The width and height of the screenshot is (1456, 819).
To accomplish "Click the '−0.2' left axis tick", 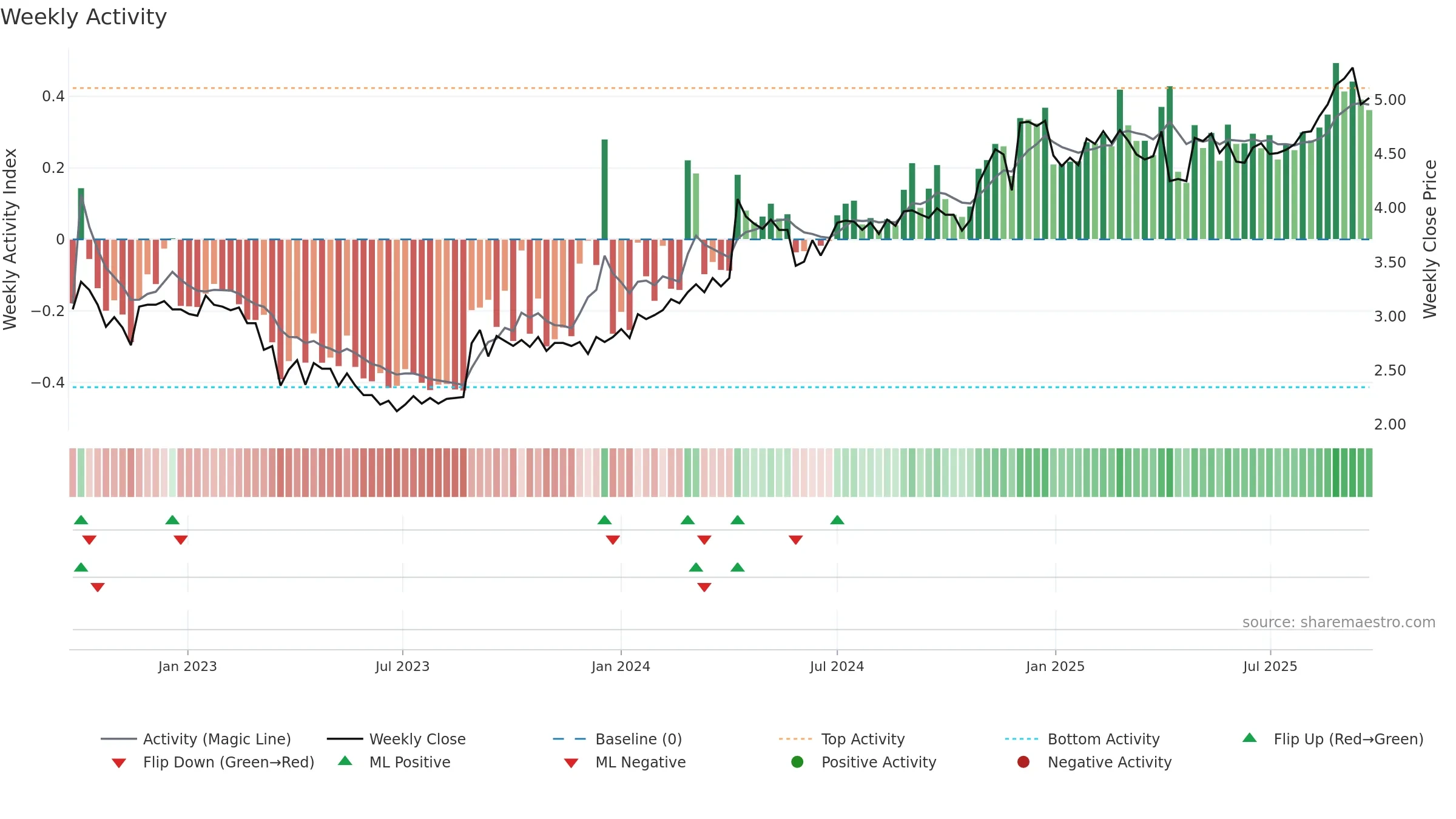I will point(48,311).
